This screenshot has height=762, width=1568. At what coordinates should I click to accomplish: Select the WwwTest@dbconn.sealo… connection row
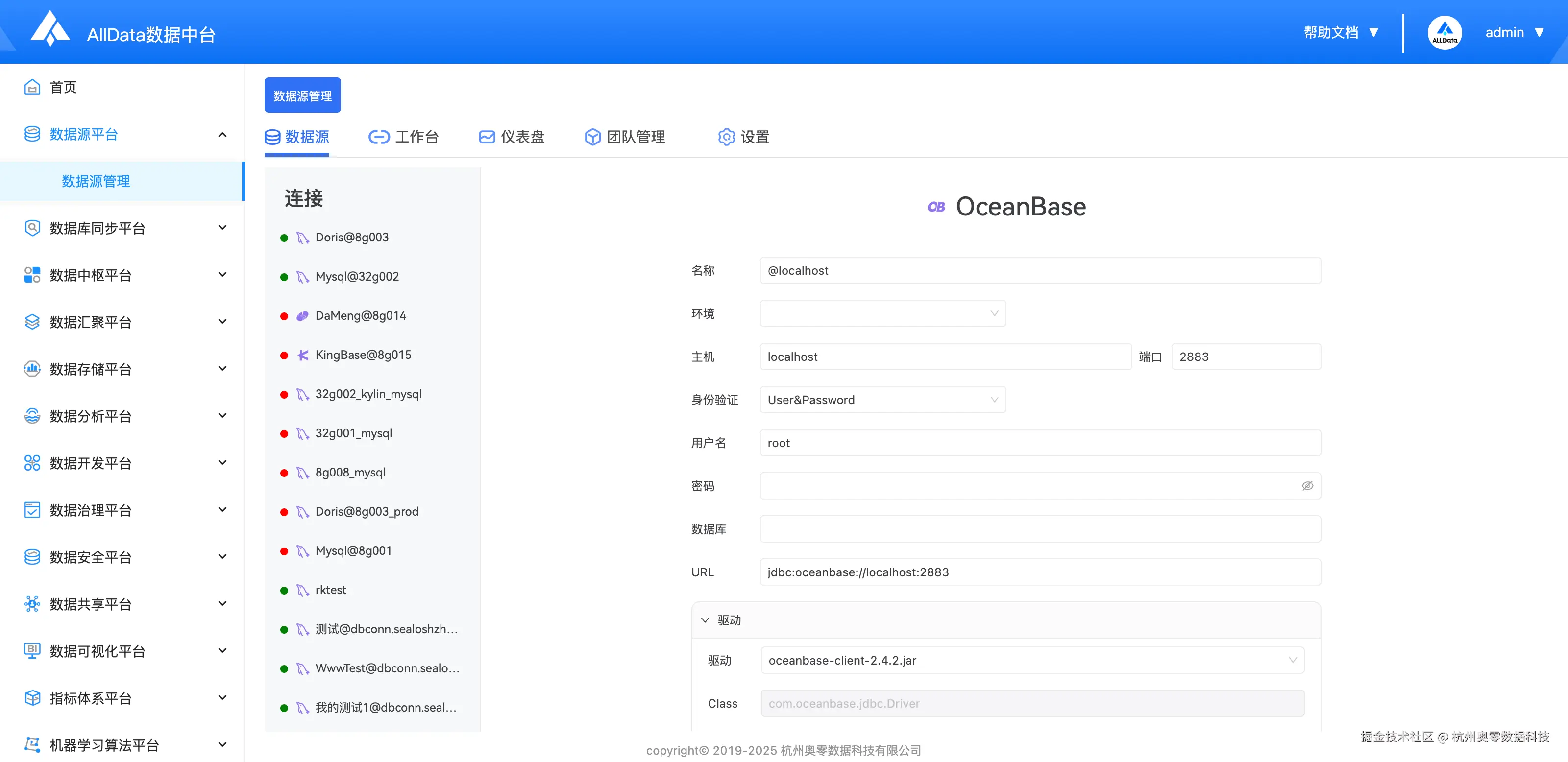coord(372,668)
